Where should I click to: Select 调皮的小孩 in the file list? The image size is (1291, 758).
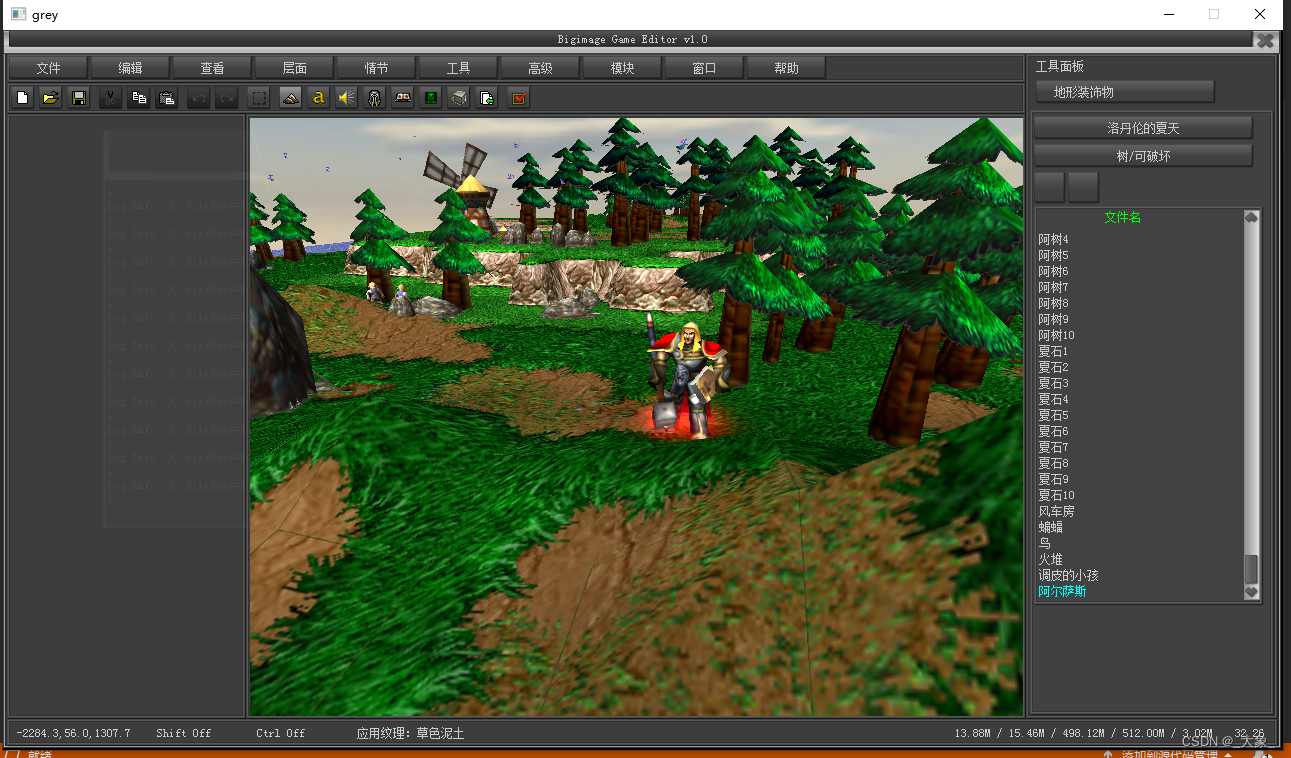(1069, 575)
